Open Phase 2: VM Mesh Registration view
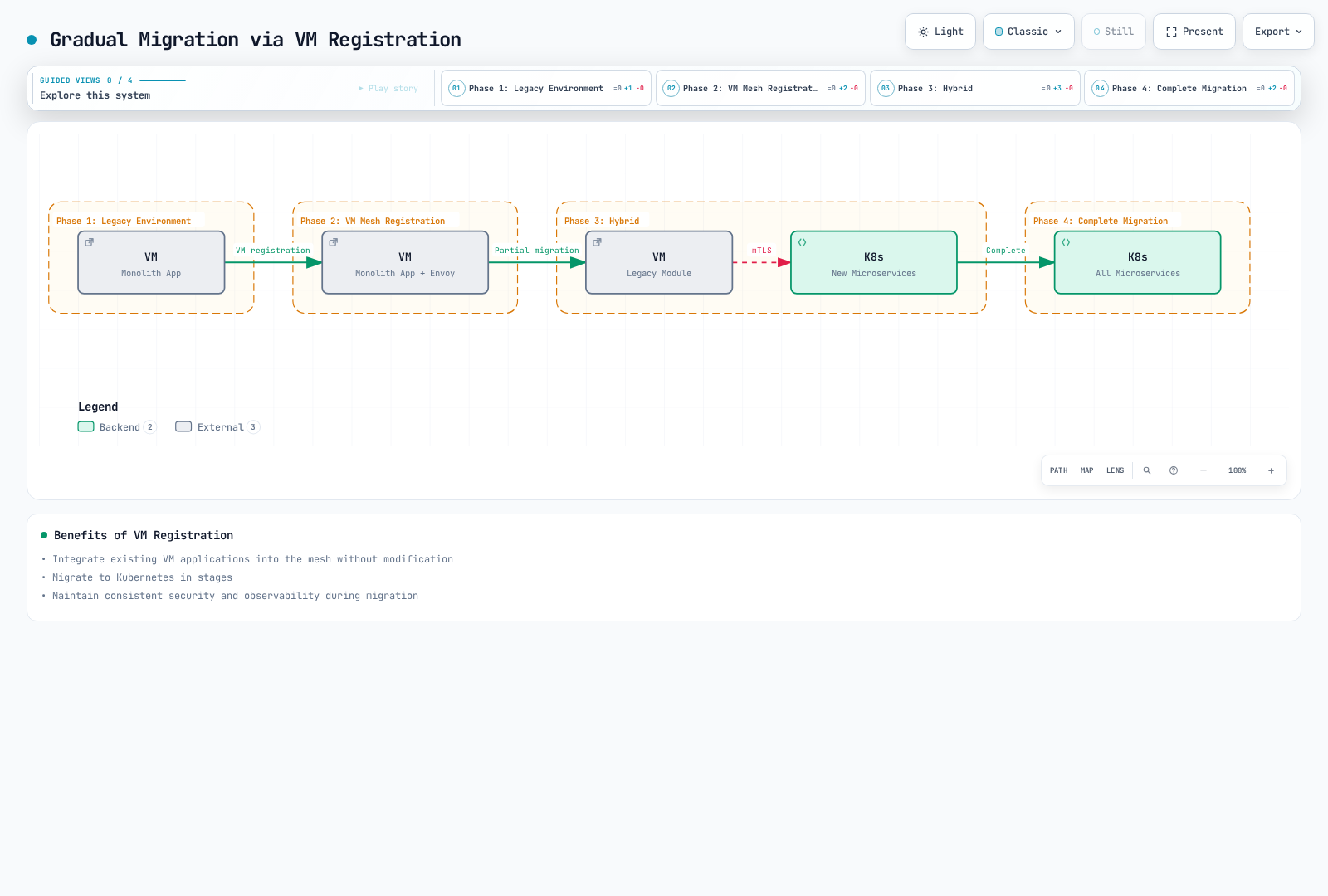Screen dimensions: 1328x896 coord(760,88)
